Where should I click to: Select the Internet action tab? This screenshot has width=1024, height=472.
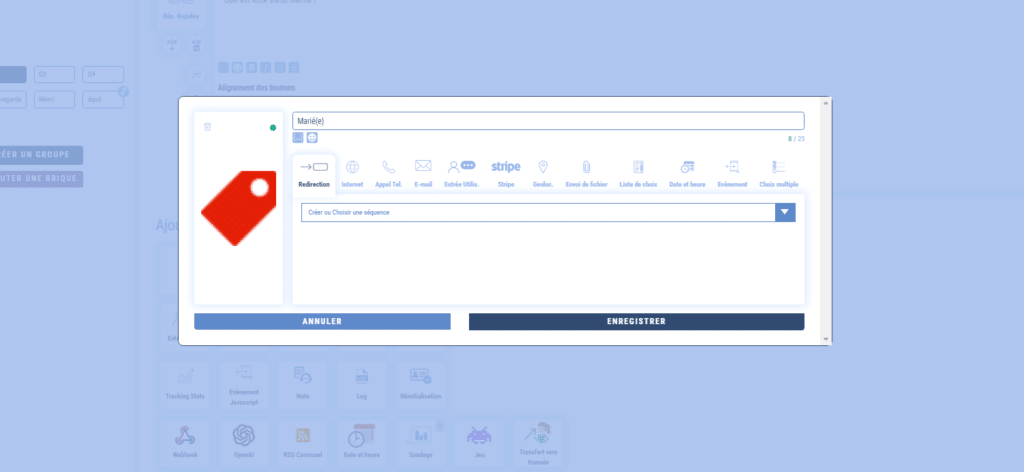tap(352, 172)
